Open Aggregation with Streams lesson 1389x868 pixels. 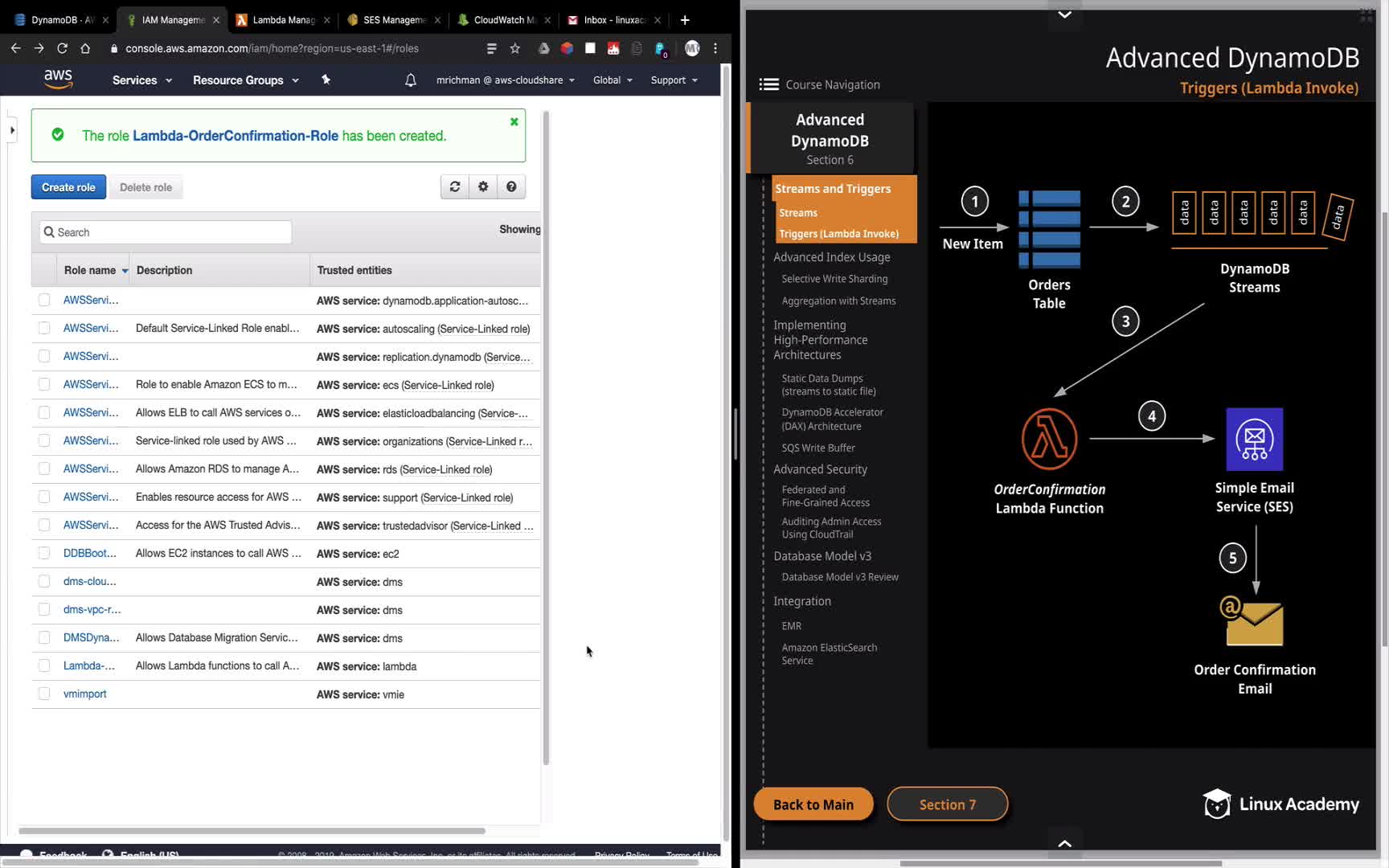click(x=838, y=301)
